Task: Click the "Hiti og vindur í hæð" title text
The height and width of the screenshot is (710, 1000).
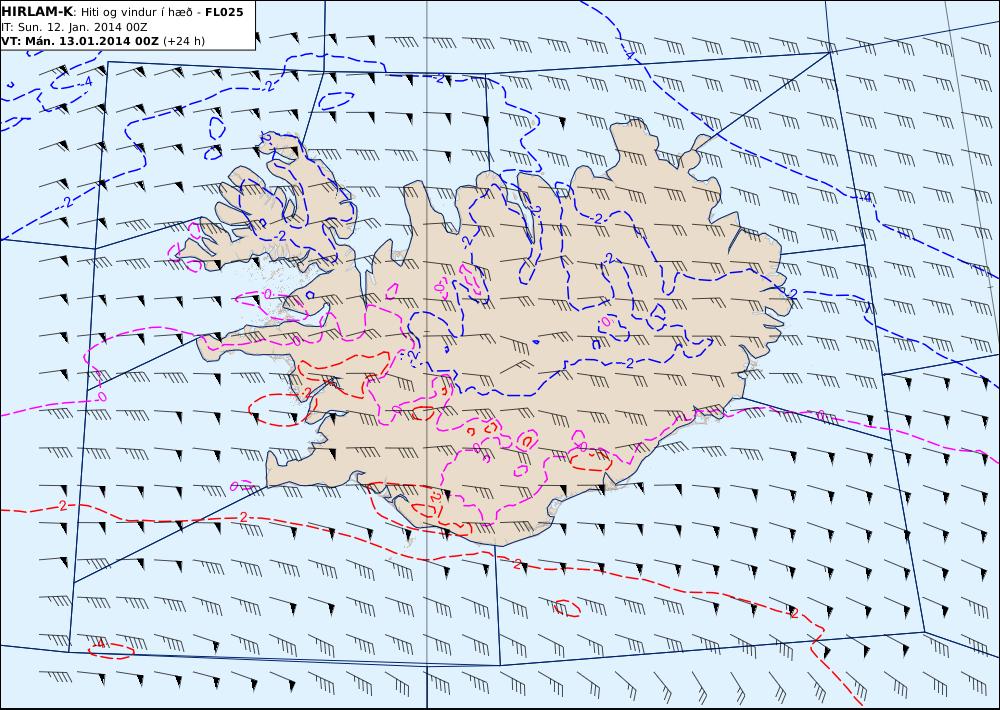Action: (x=138, y=12)
